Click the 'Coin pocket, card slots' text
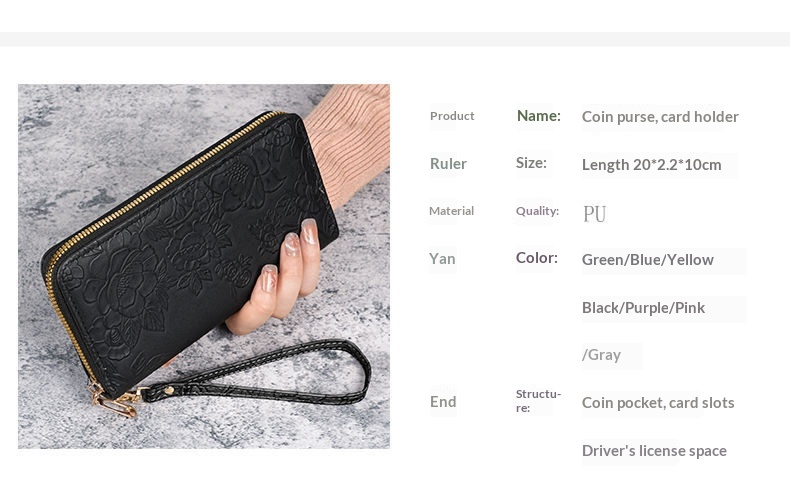Screen dimensions: 790x493 pyautogui.click(x=657, y=403)
